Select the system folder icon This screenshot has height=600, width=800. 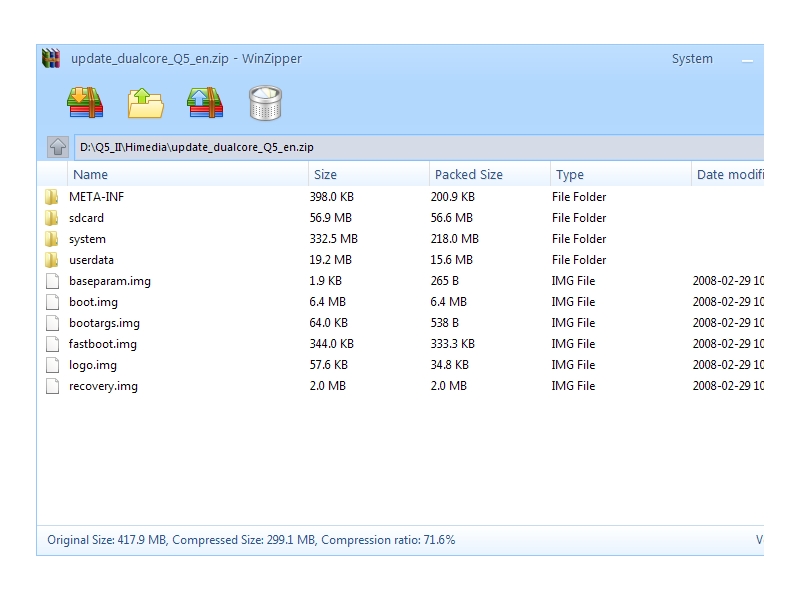pyautogui.click(x=51, y=239)
